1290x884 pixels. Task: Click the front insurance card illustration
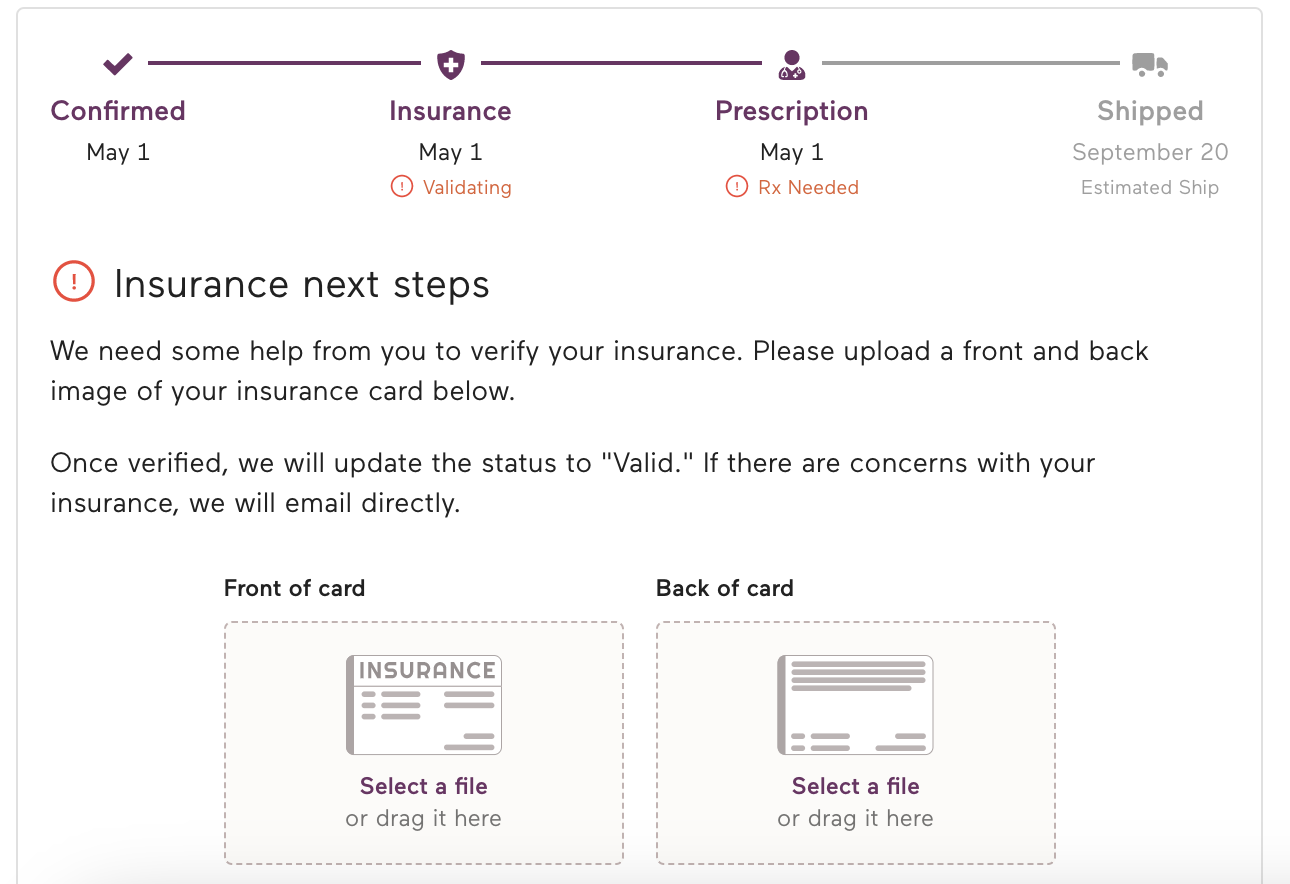423,705
